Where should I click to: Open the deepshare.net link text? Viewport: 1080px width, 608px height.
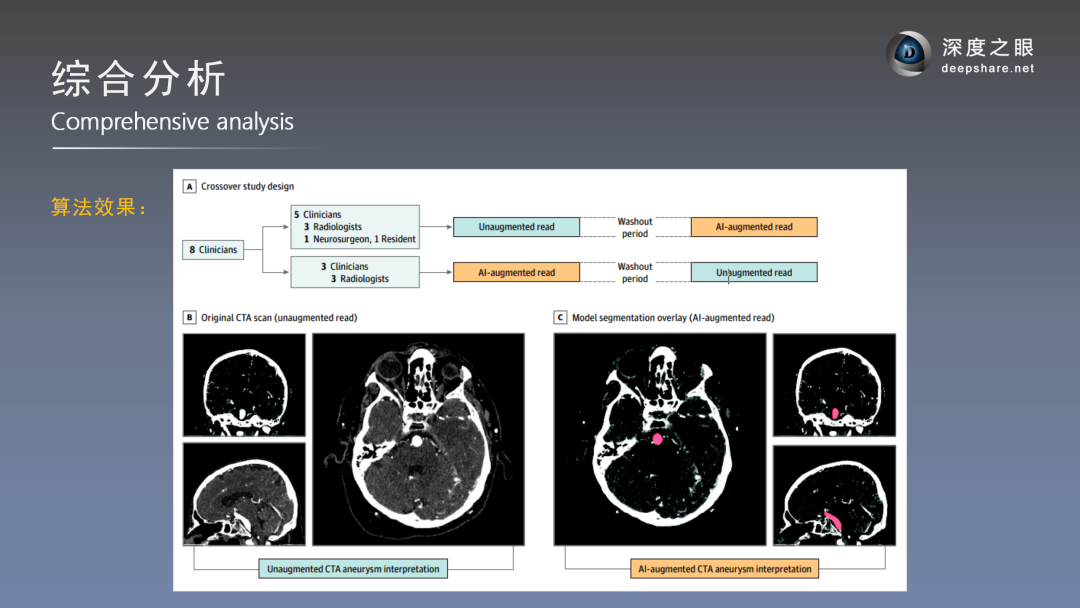coord(988,68)
